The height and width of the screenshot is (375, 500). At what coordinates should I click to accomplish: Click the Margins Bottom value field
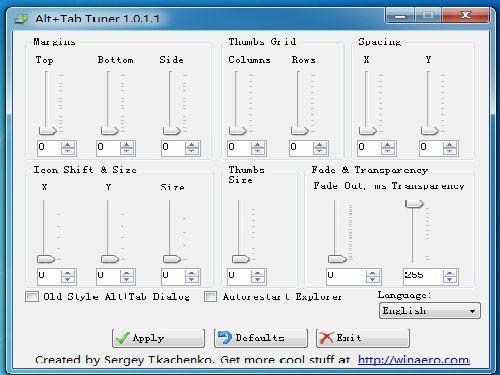tap(108, 148)
